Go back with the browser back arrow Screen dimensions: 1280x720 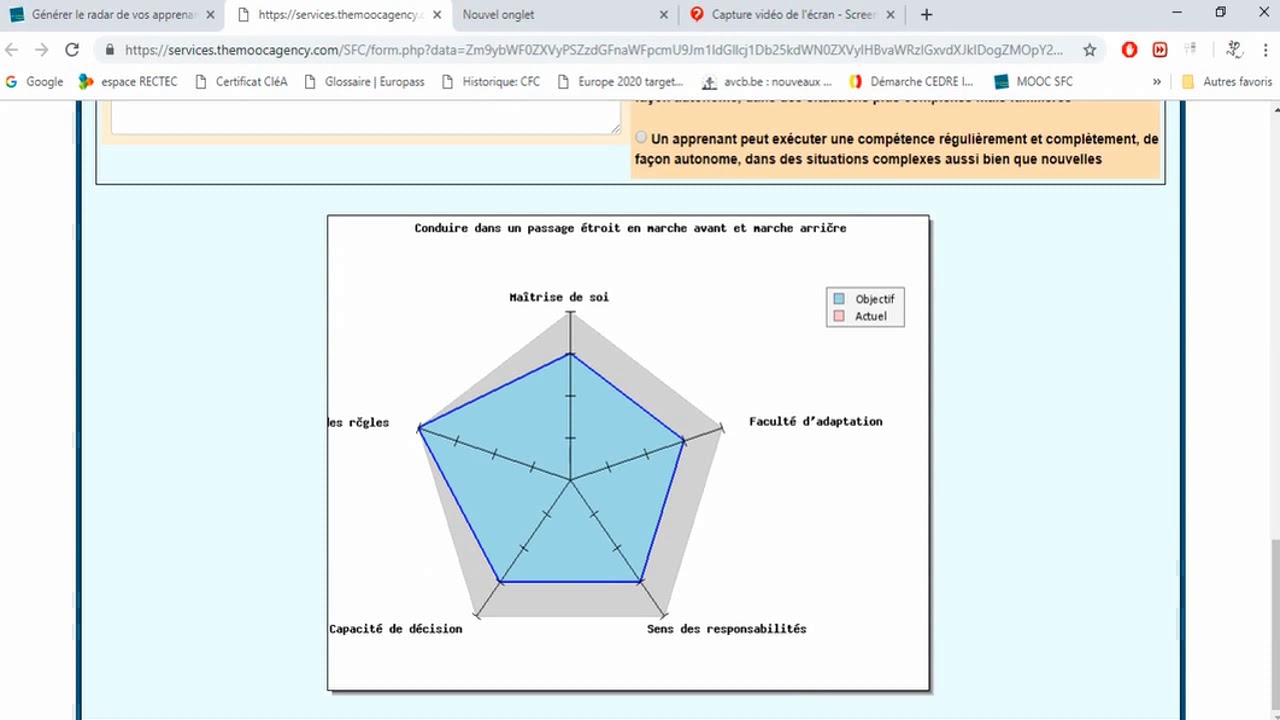[x=13, y=49]
